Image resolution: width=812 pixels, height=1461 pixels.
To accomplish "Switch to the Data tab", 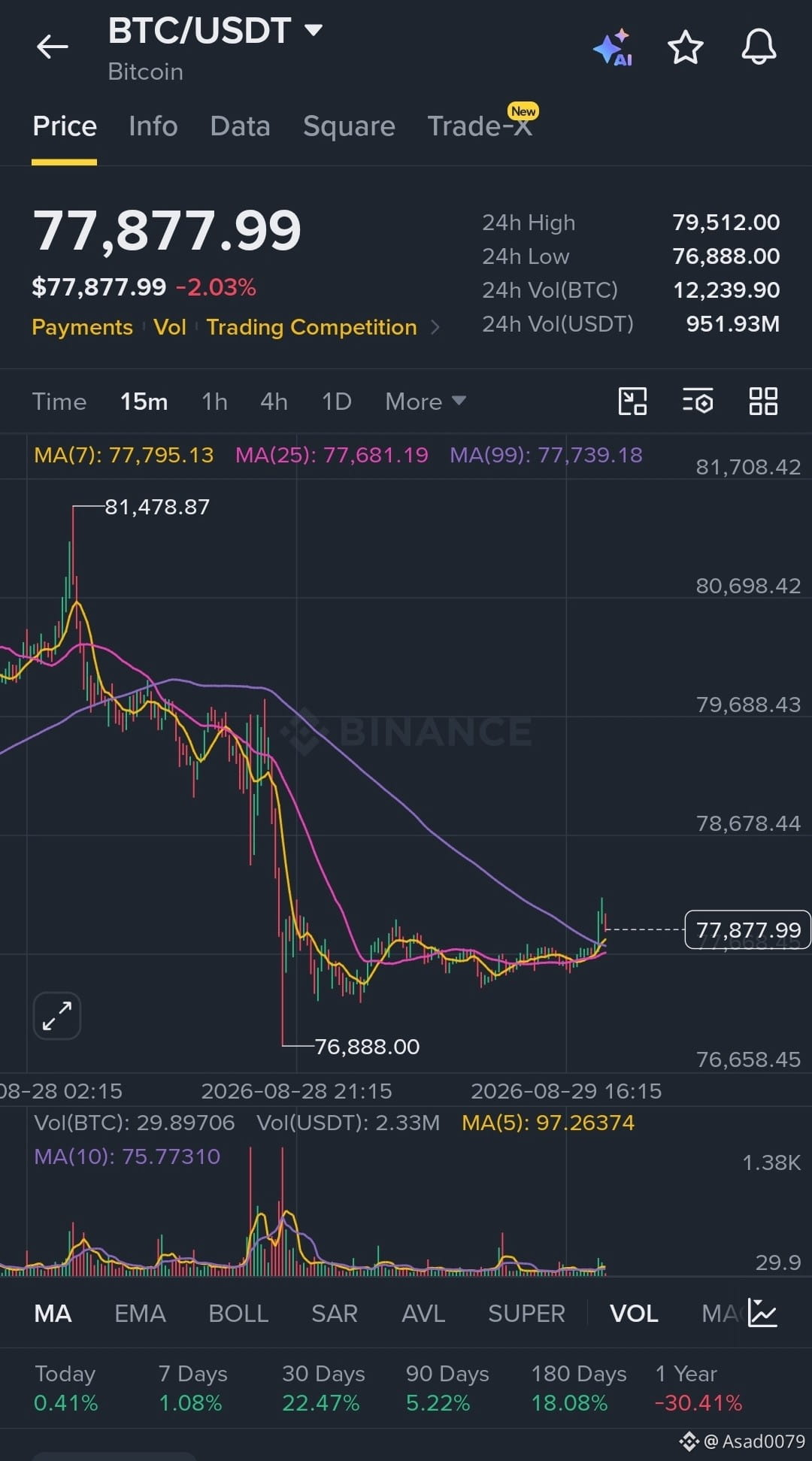I will click(241, 126).
